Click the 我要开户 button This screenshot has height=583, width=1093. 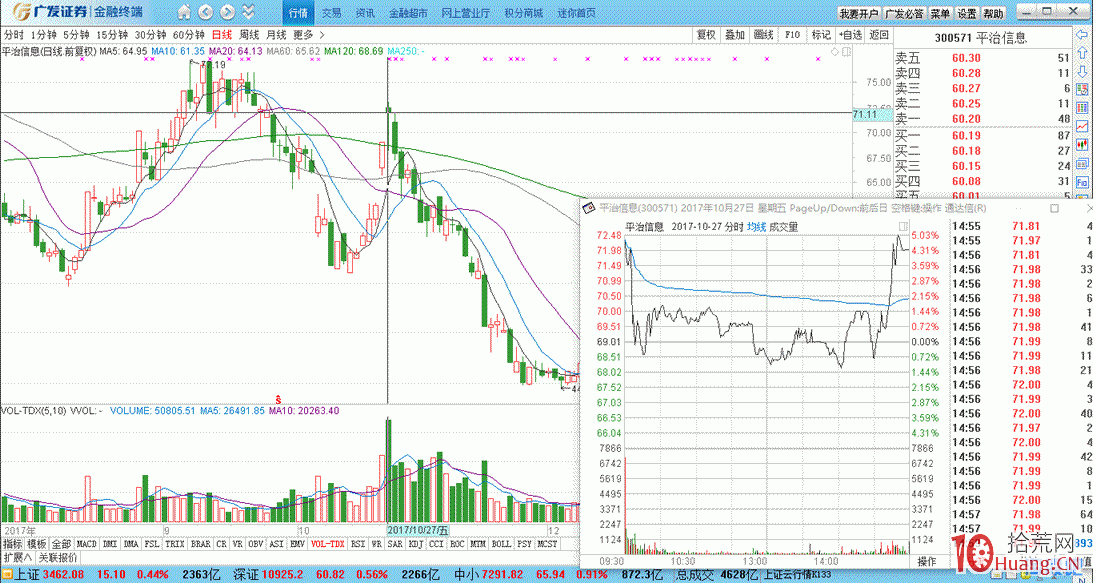pyautogui.click(x=858, y=13)
